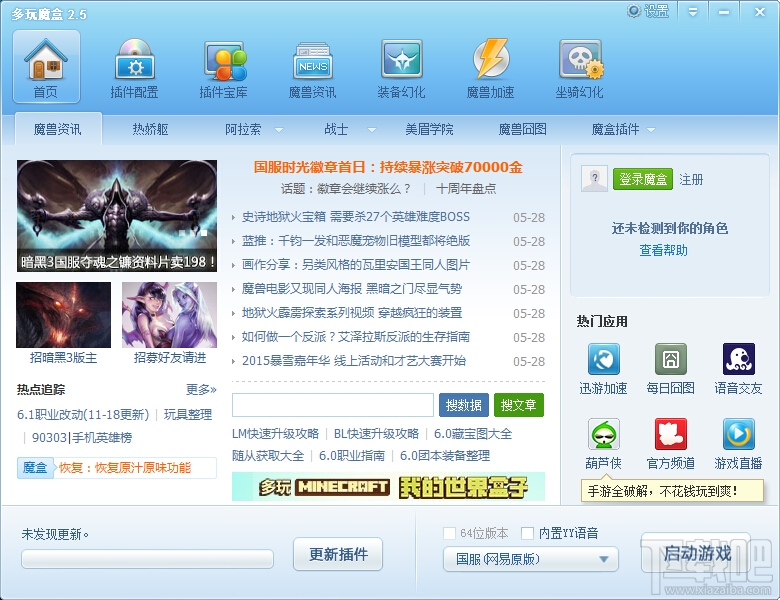Viewport: 780px width, 600px height.
Task: Open the 招募好友请进 thumbnail
Action: tap(169, 315)
